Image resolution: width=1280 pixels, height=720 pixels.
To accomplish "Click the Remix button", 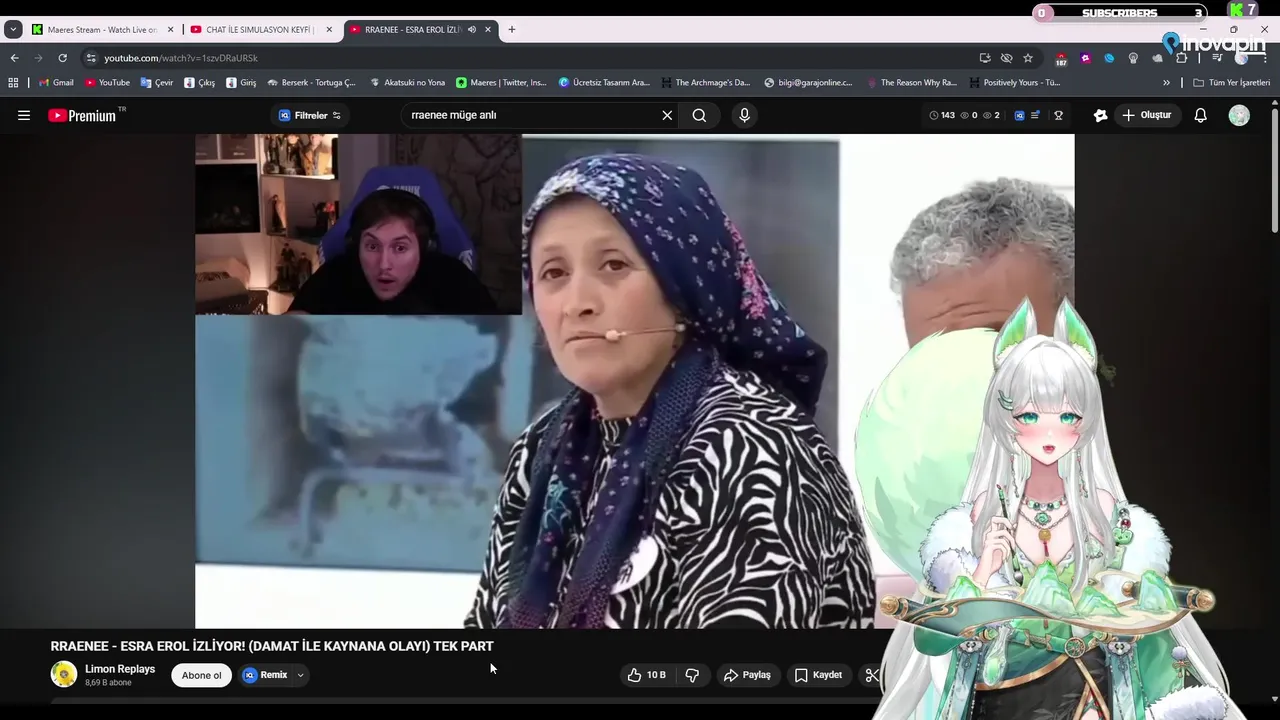I will (x=265, y=675).
